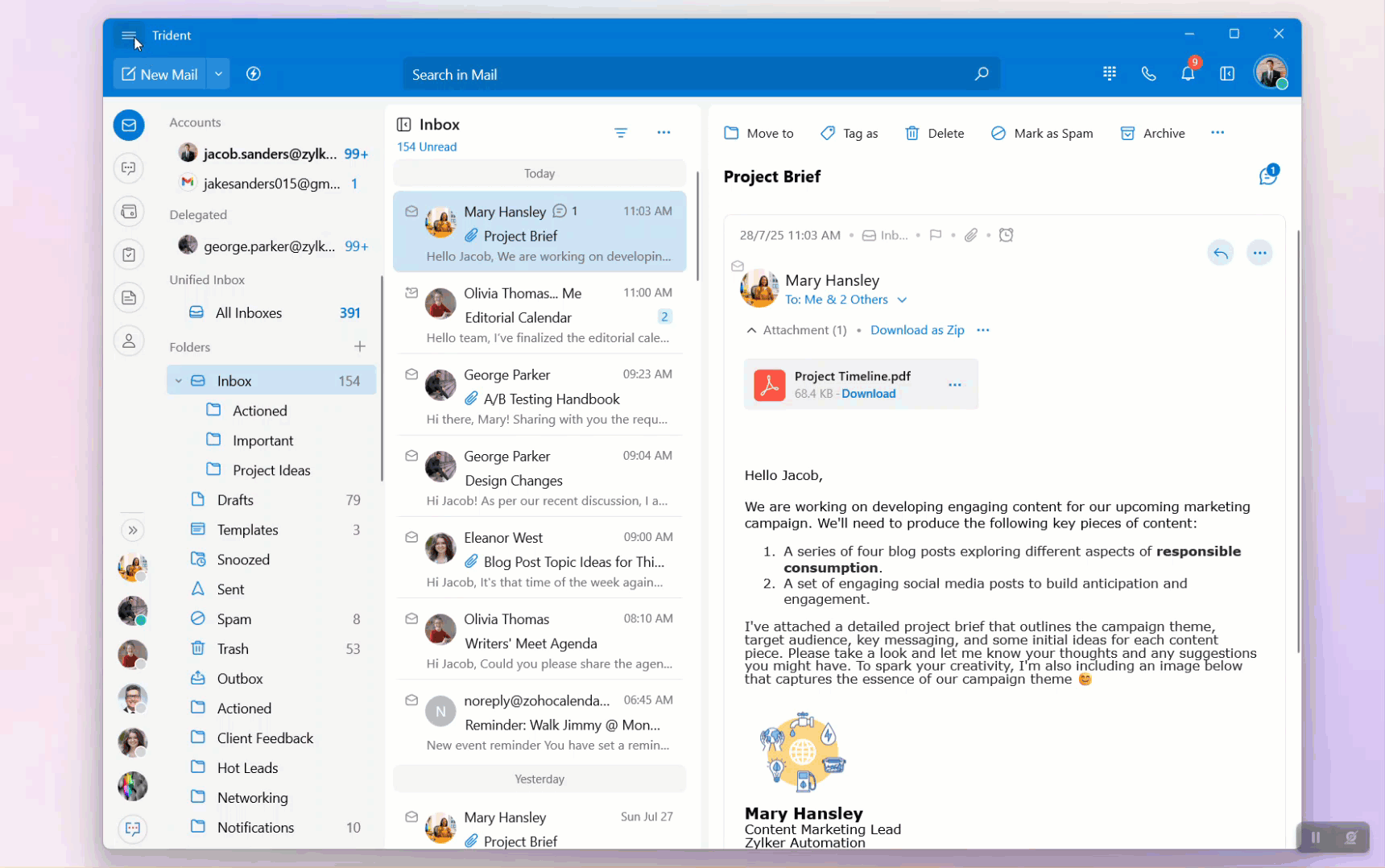Add a new folder with plus icon
Image resolution: width=1385 pixels, height=868 pixels.
point(360,346)
